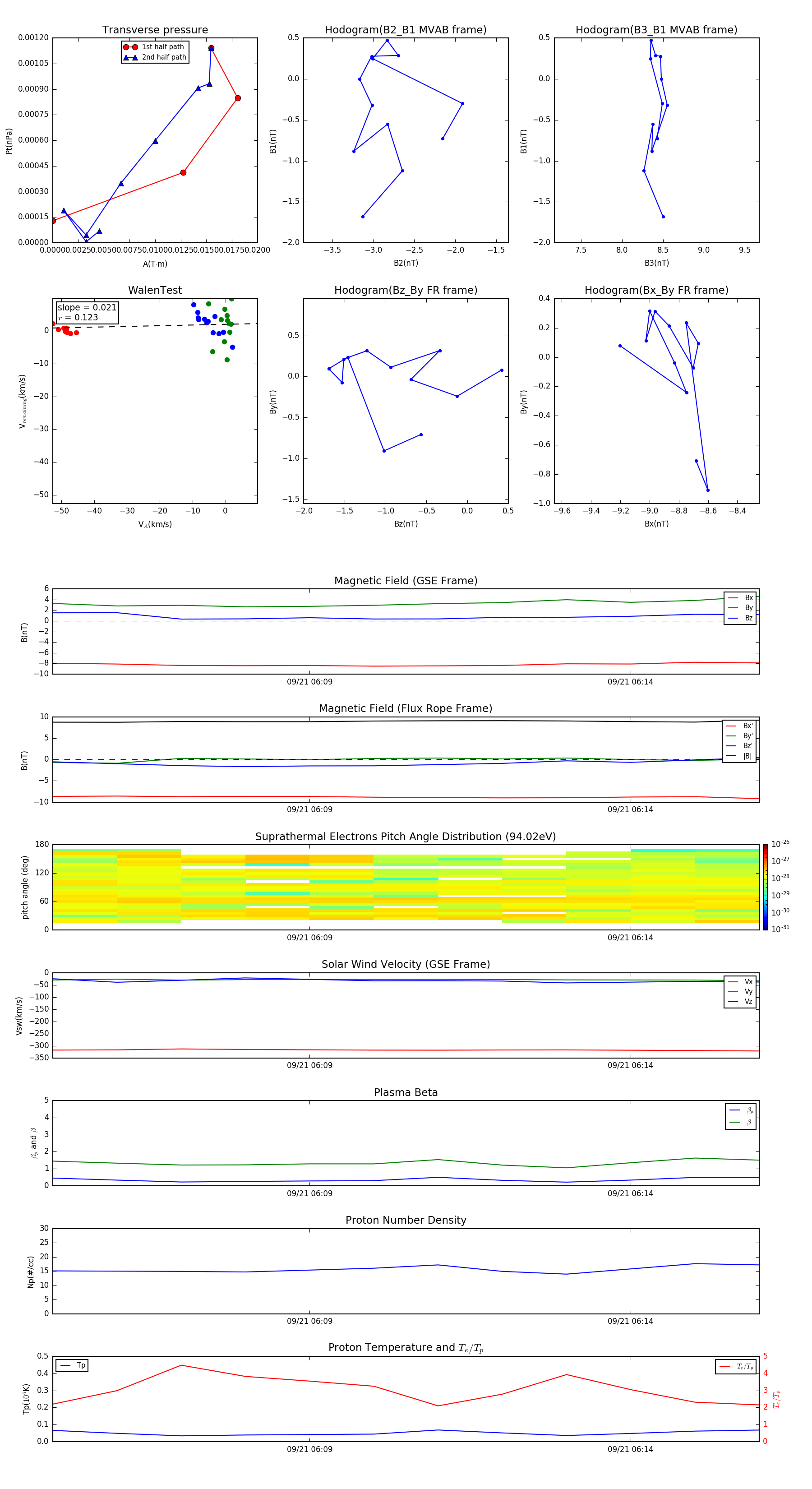Click "09/21 06:09" tick under Proton Temperature plot
The width and height of the screenshot is (812, 1489).
pos(310,1449)
